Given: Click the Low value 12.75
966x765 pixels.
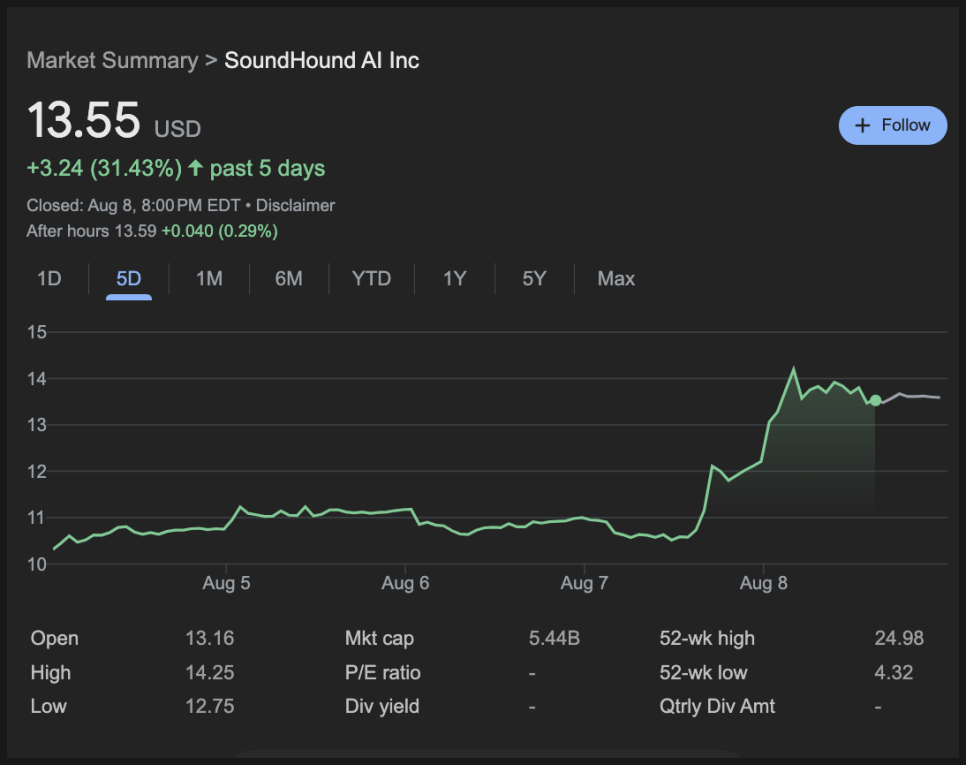Looking at the screenshot, I should [209, 706].
